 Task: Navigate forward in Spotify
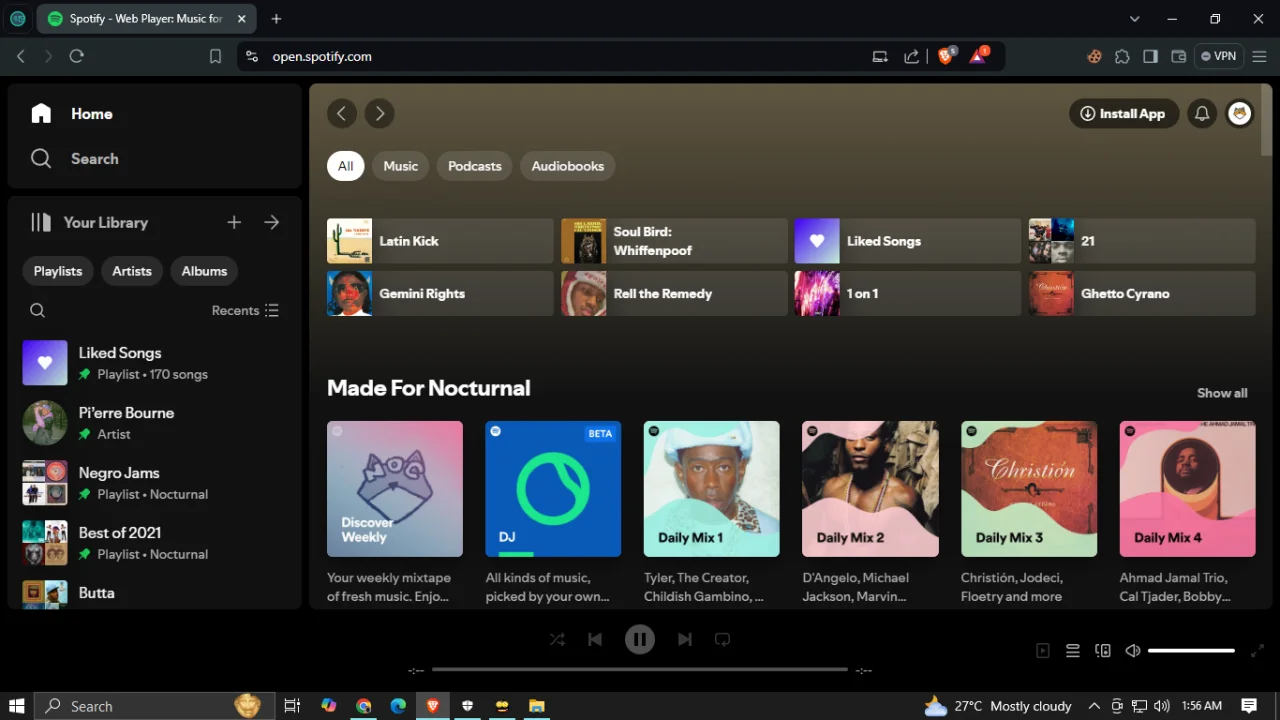[379, 114]
